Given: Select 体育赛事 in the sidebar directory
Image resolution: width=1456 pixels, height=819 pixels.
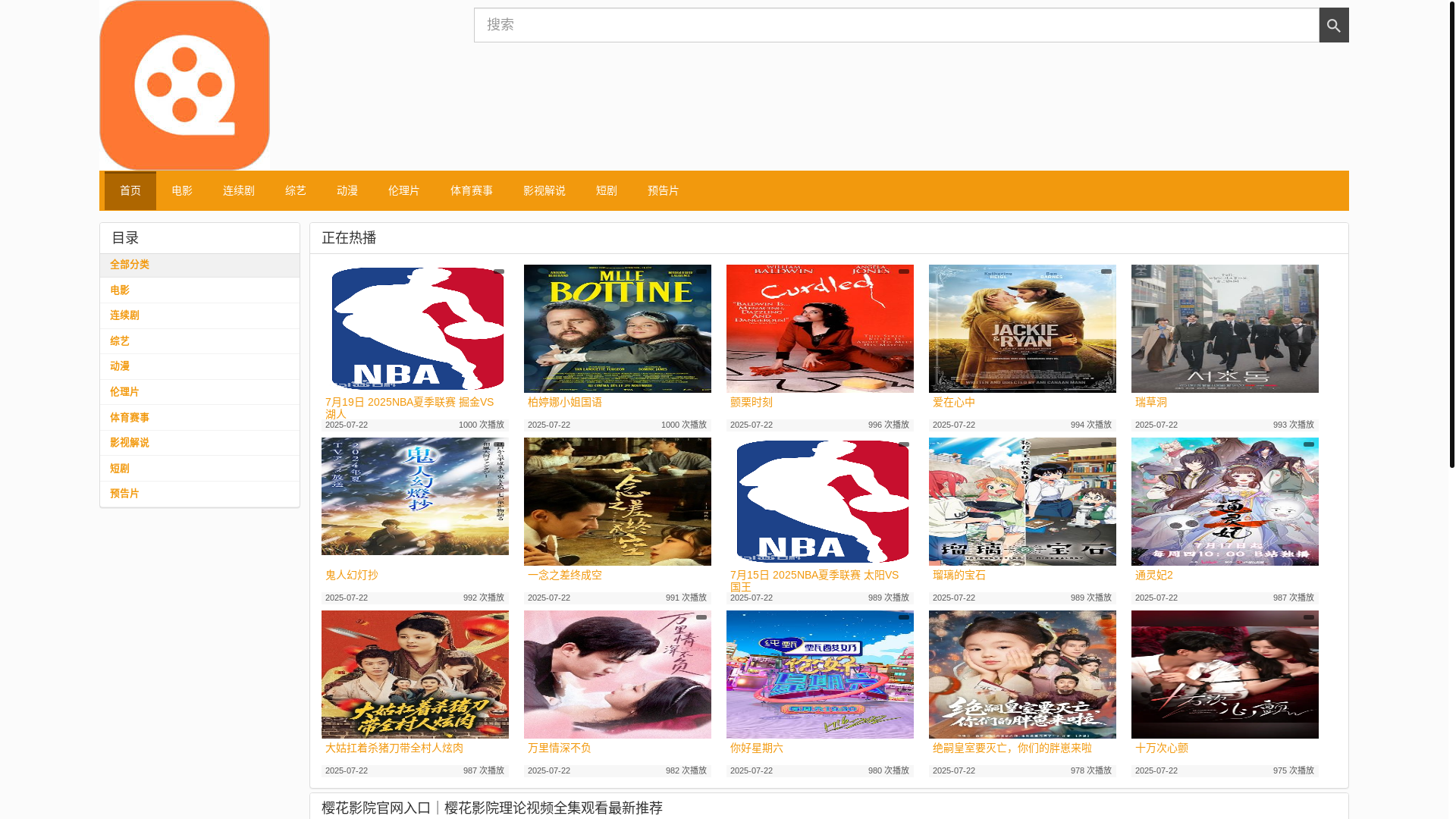Looking at the screenshot, I should point(199,418).
